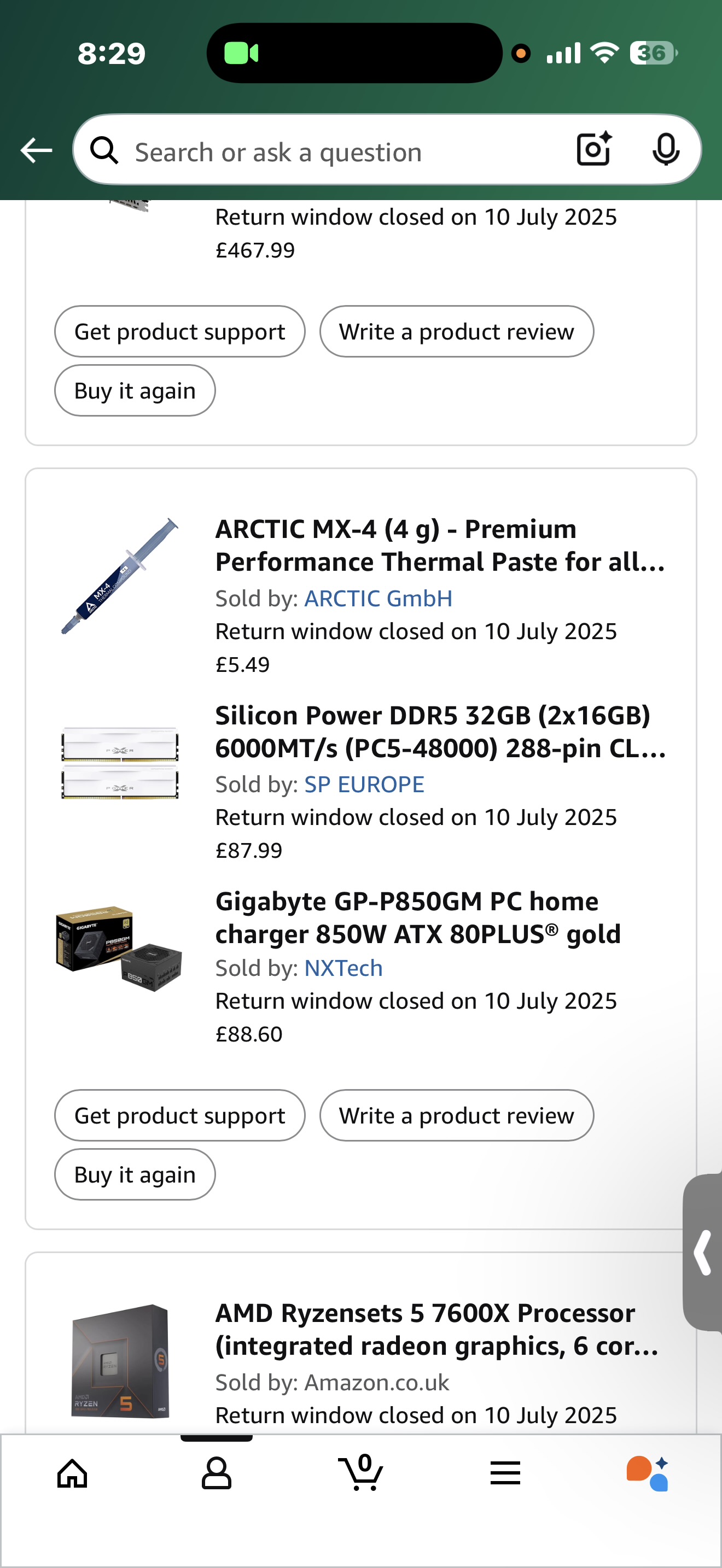Open the Home tab
This screenshot has height=1568, width=722.
click(x=72, y=1473)
